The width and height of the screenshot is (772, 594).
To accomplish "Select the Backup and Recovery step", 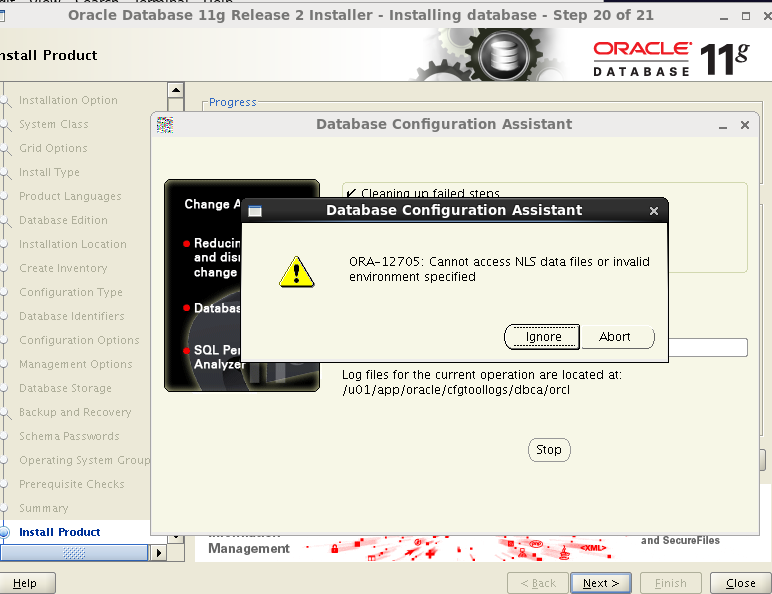I will pyautogui.click(x=75, y=412).
